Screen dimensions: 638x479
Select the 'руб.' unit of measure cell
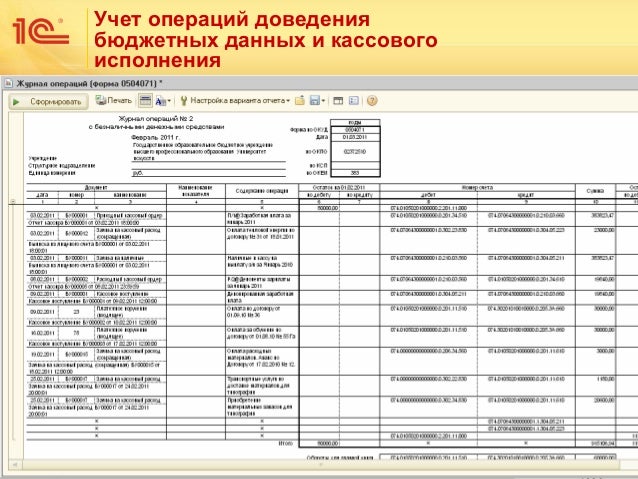tap(209, 173)
